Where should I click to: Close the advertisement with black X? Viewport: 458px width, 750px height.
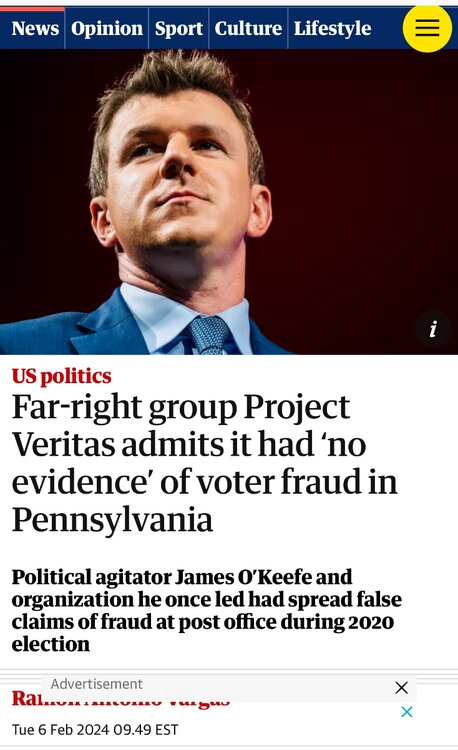tap(402, 688)
